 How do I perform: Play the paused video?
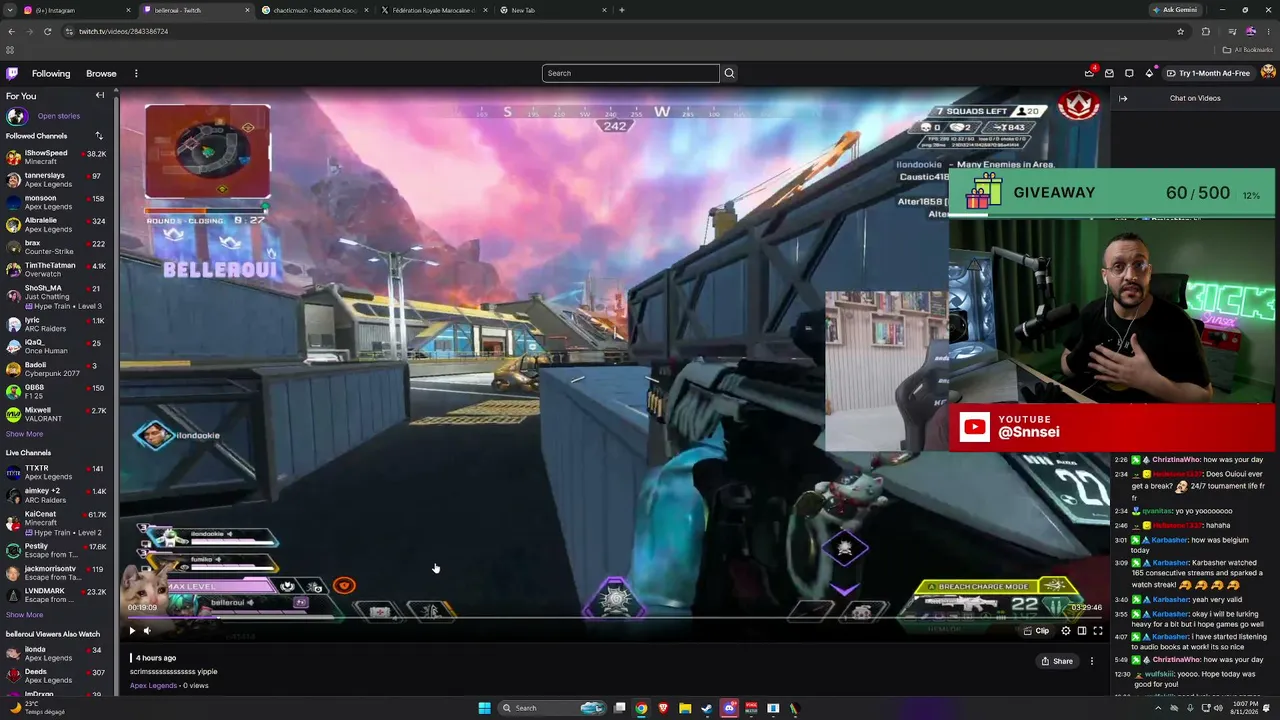(x=131, y=631)
